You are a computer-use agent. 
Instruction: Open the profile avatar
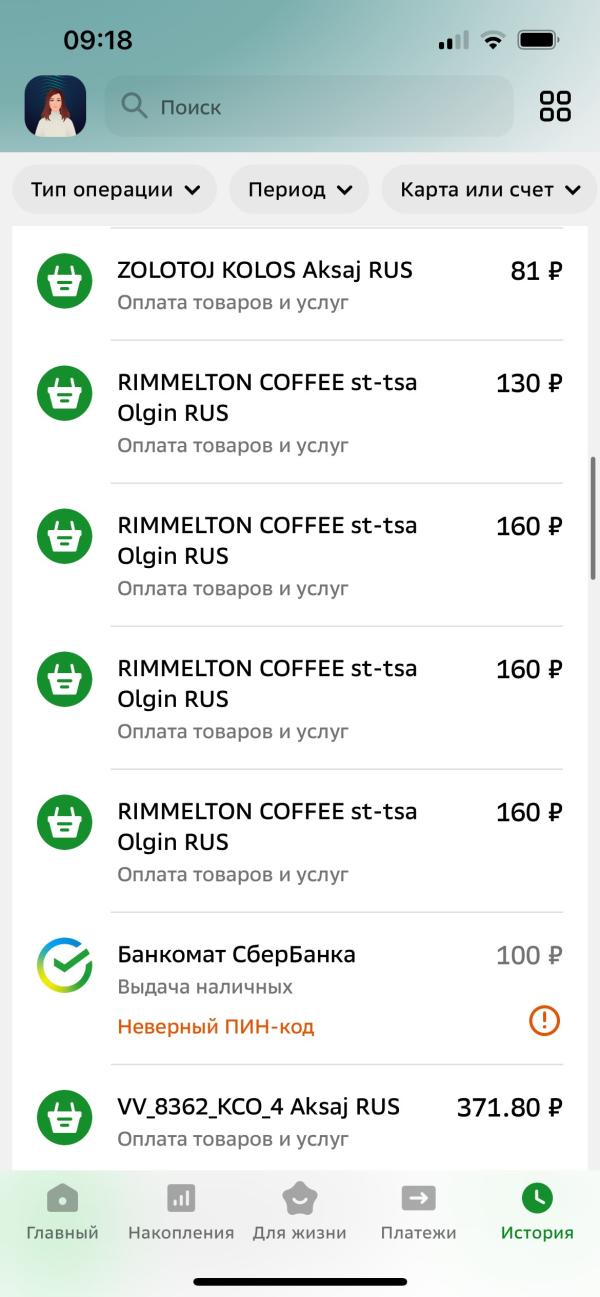(55, 106)
